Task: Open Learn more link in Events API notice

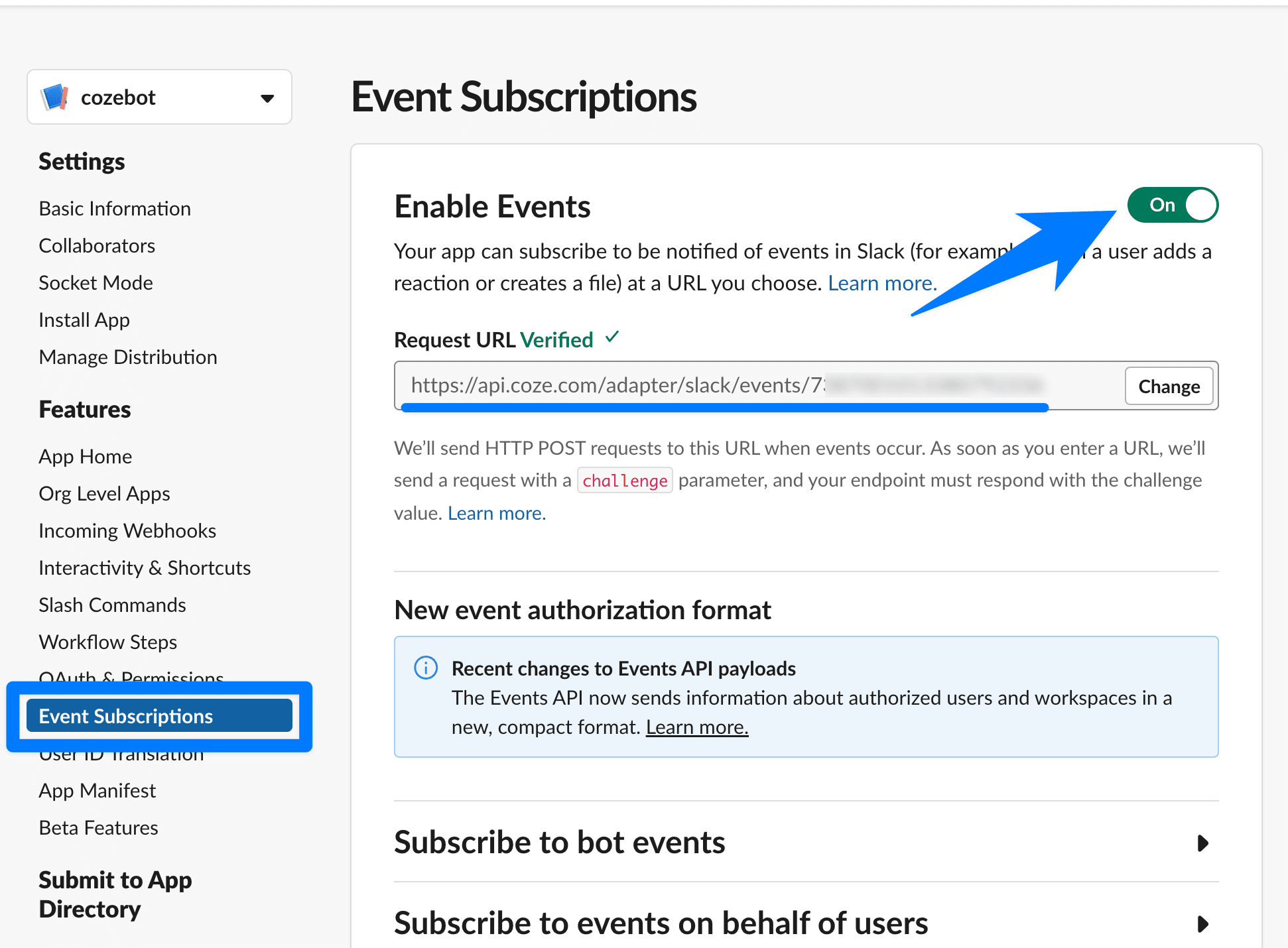Action: pyautogui.click(x=697, y=727)
